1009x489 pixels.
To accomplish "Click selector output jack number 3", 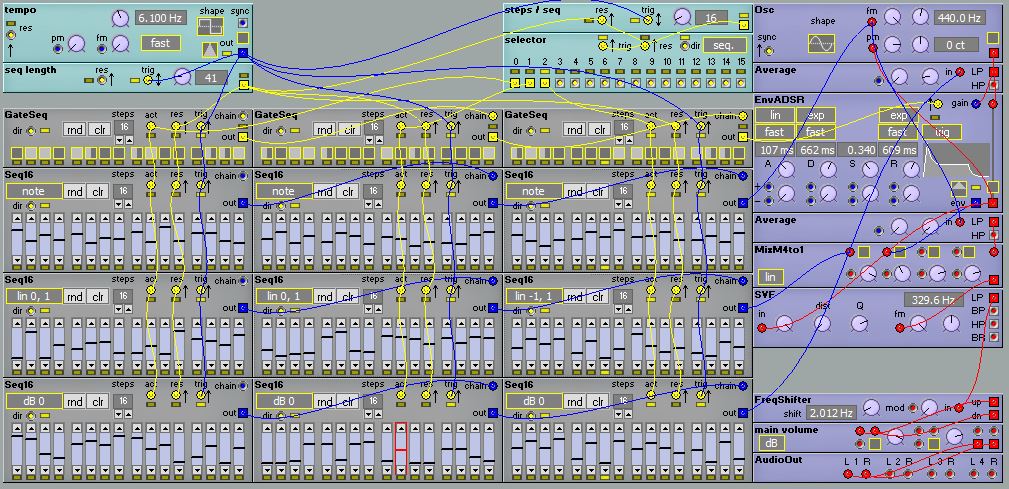I will pos(560,83).
